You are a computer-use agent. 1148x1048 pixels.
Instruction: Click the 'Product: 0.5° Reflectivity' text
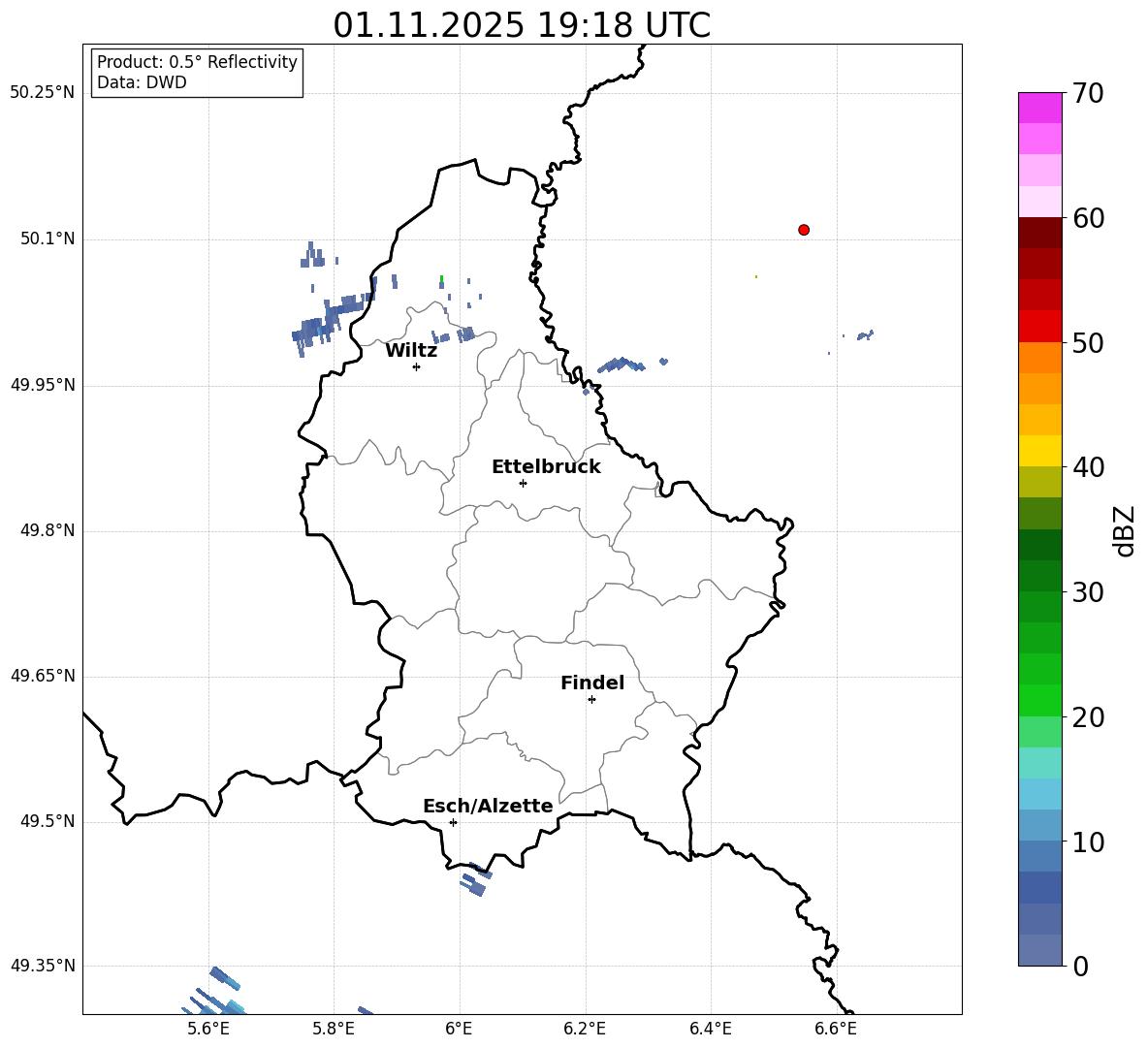(x=197, y=62)
